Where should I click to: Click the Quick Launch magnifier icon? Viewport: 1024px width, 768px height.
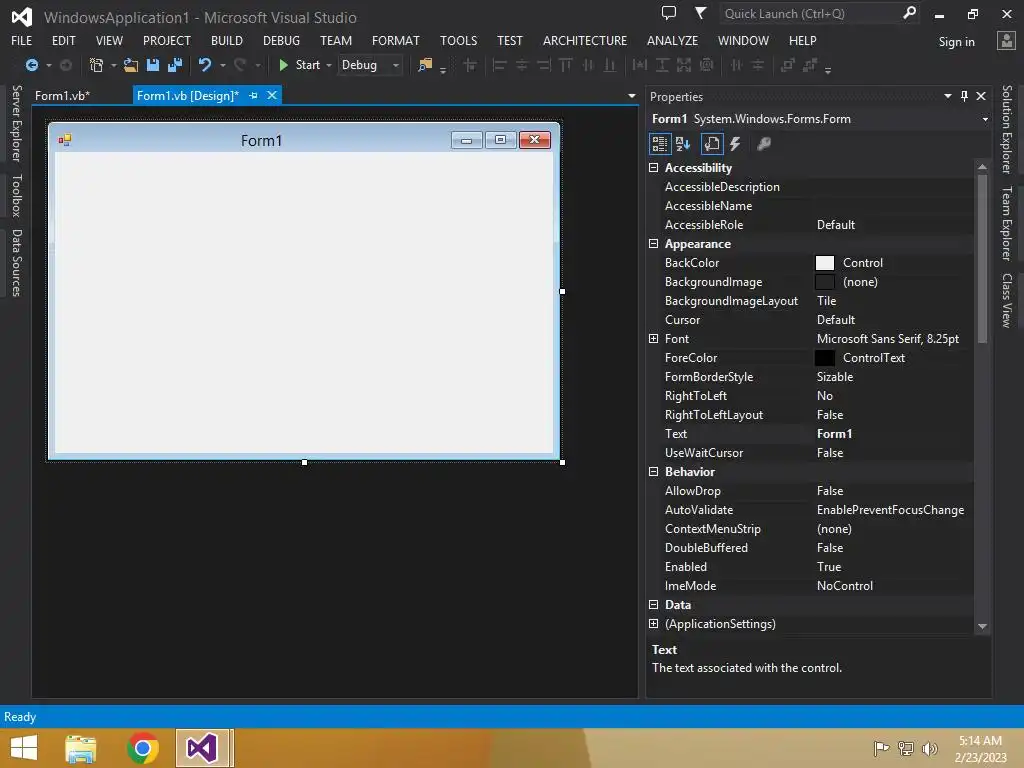[x=909, y=13]
